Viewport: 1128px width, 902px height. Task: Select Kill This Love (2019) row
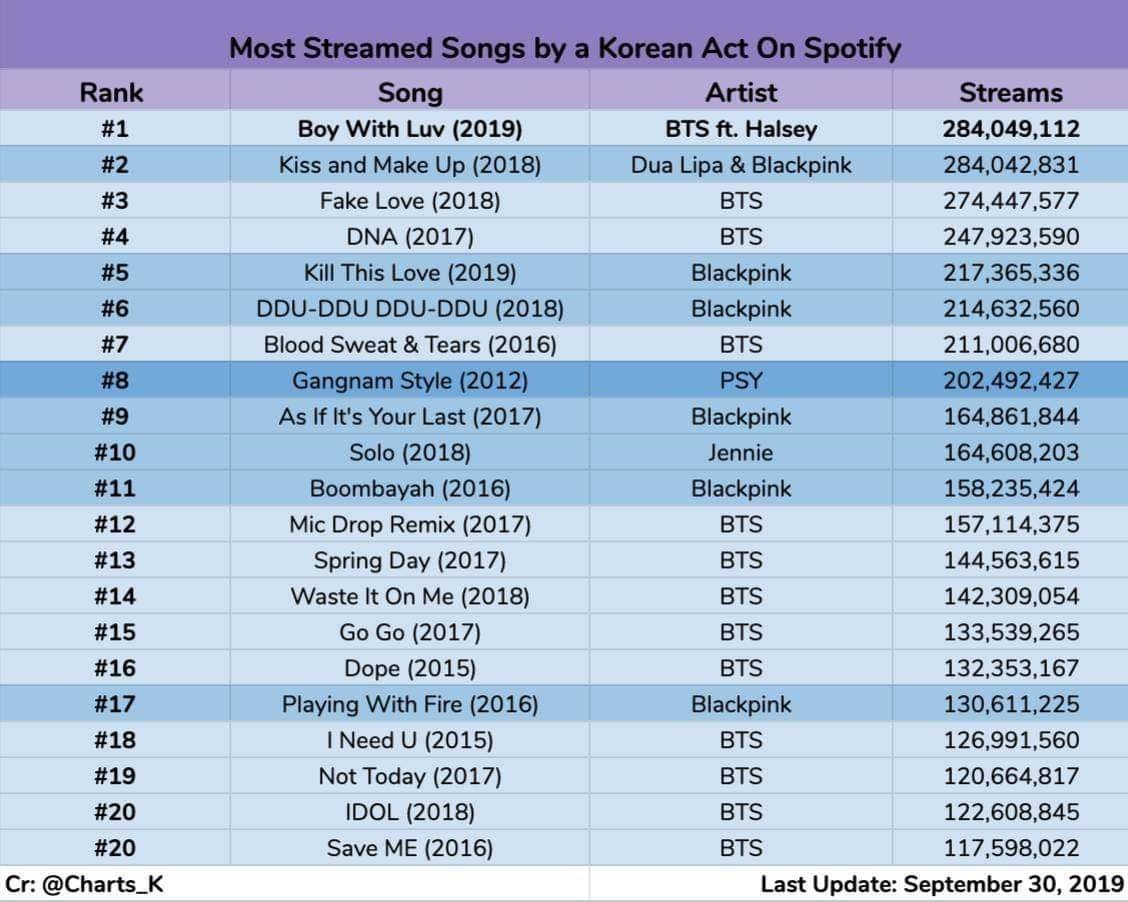click(x=564, y=272)
